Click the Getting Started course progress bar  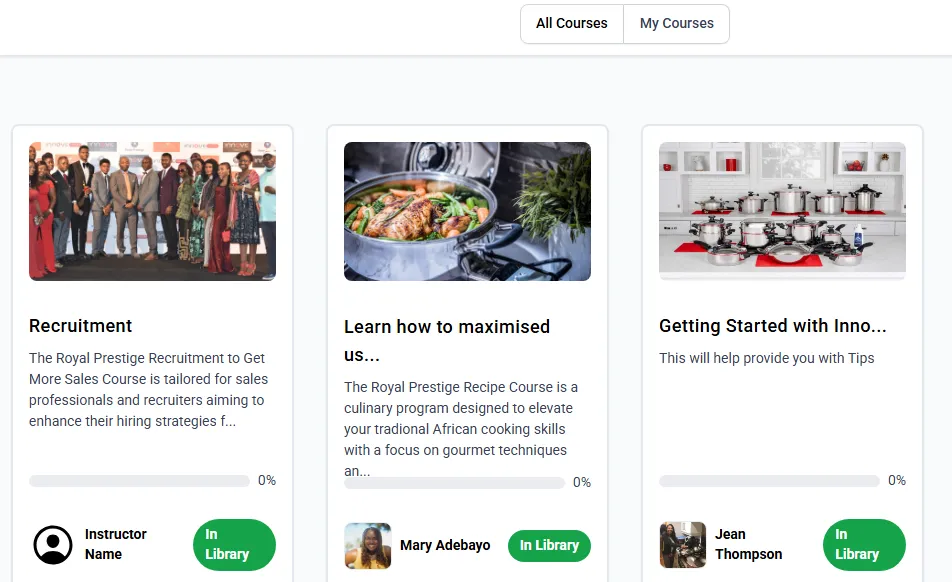769,481
